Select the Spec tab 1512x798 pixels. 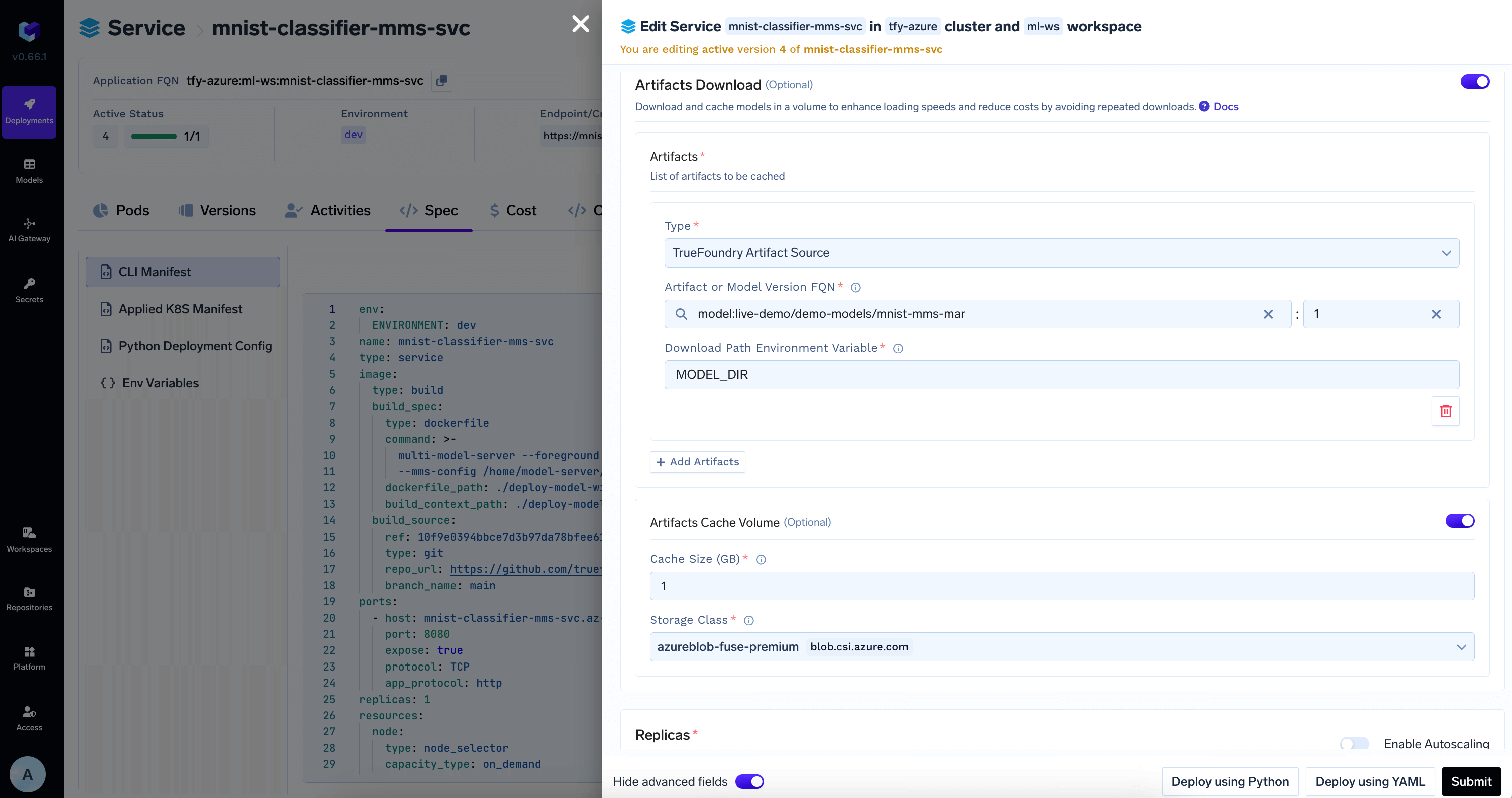click(x=428, y=210)
